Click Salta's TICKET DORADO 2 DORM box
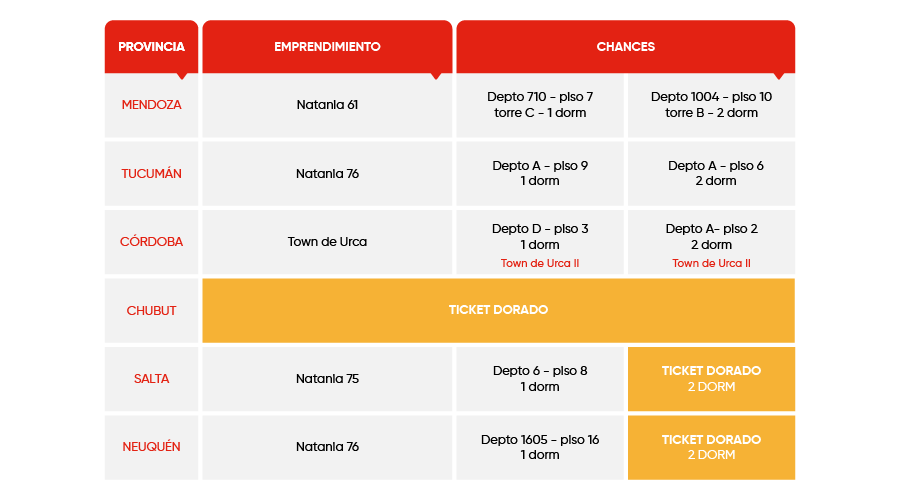Viewport: 900px width, 500px height. pyautogui.click(x=711, y=379)
